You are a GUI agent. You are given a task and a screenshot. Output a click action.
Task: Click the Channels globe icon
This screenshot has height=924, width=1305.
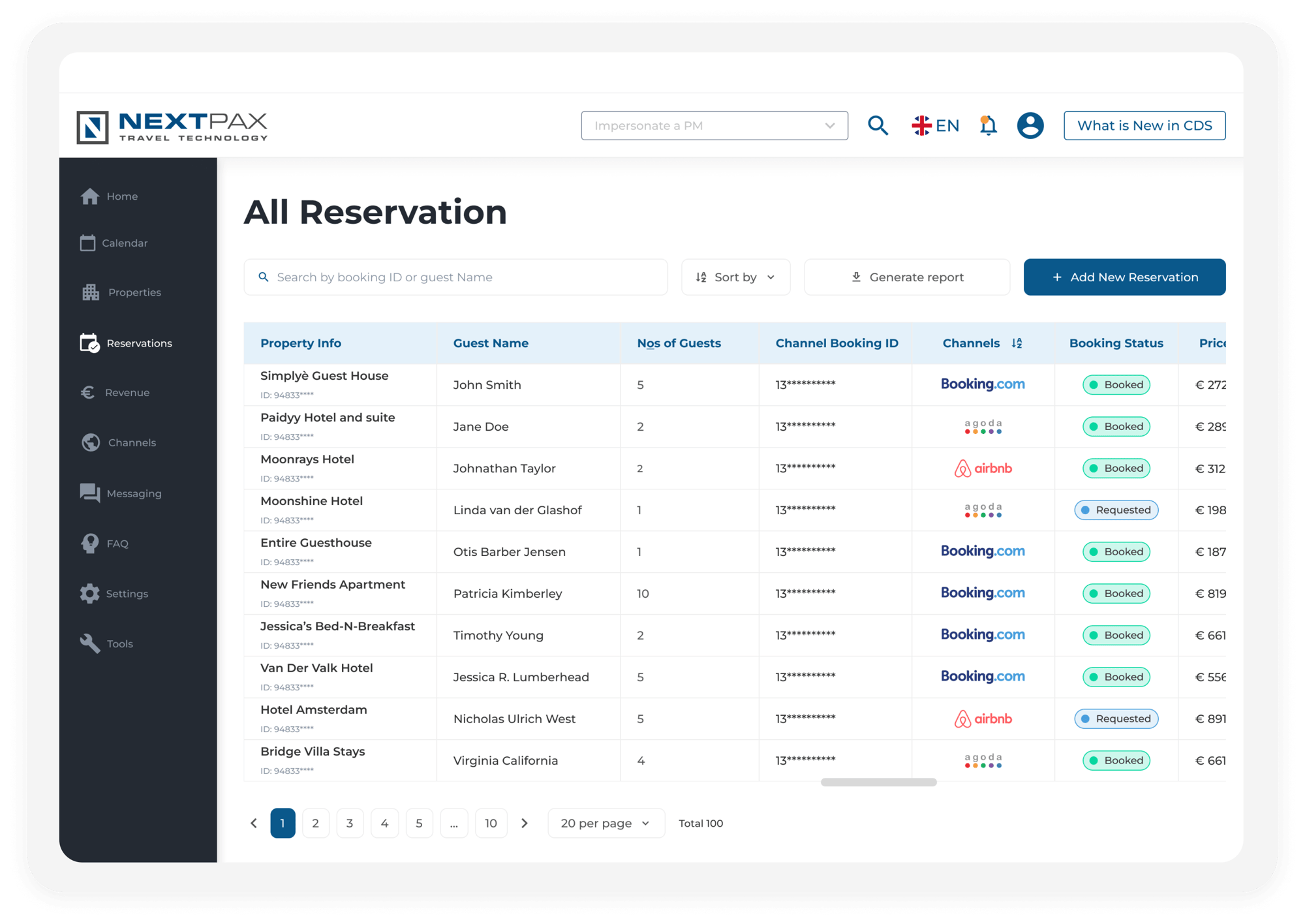click(x=91, y=442)
